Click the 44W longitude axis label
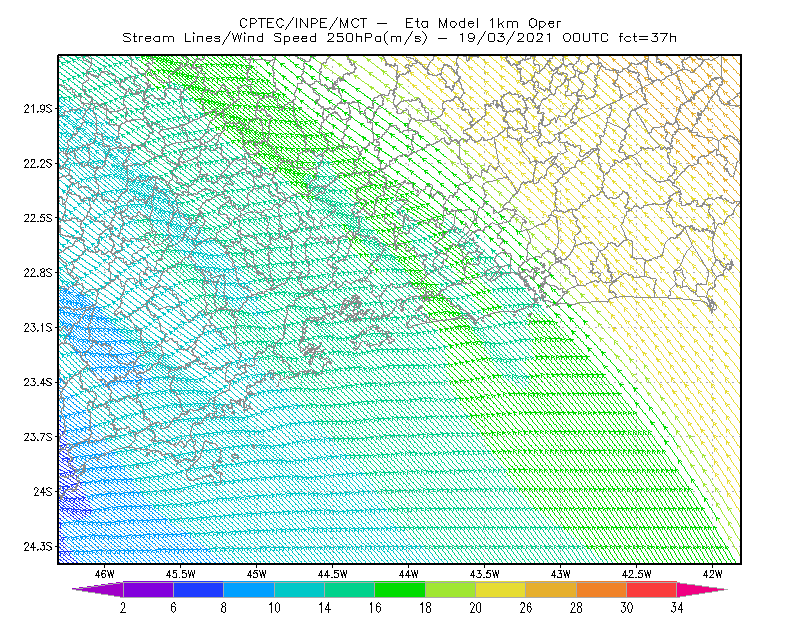 [408, 574]
